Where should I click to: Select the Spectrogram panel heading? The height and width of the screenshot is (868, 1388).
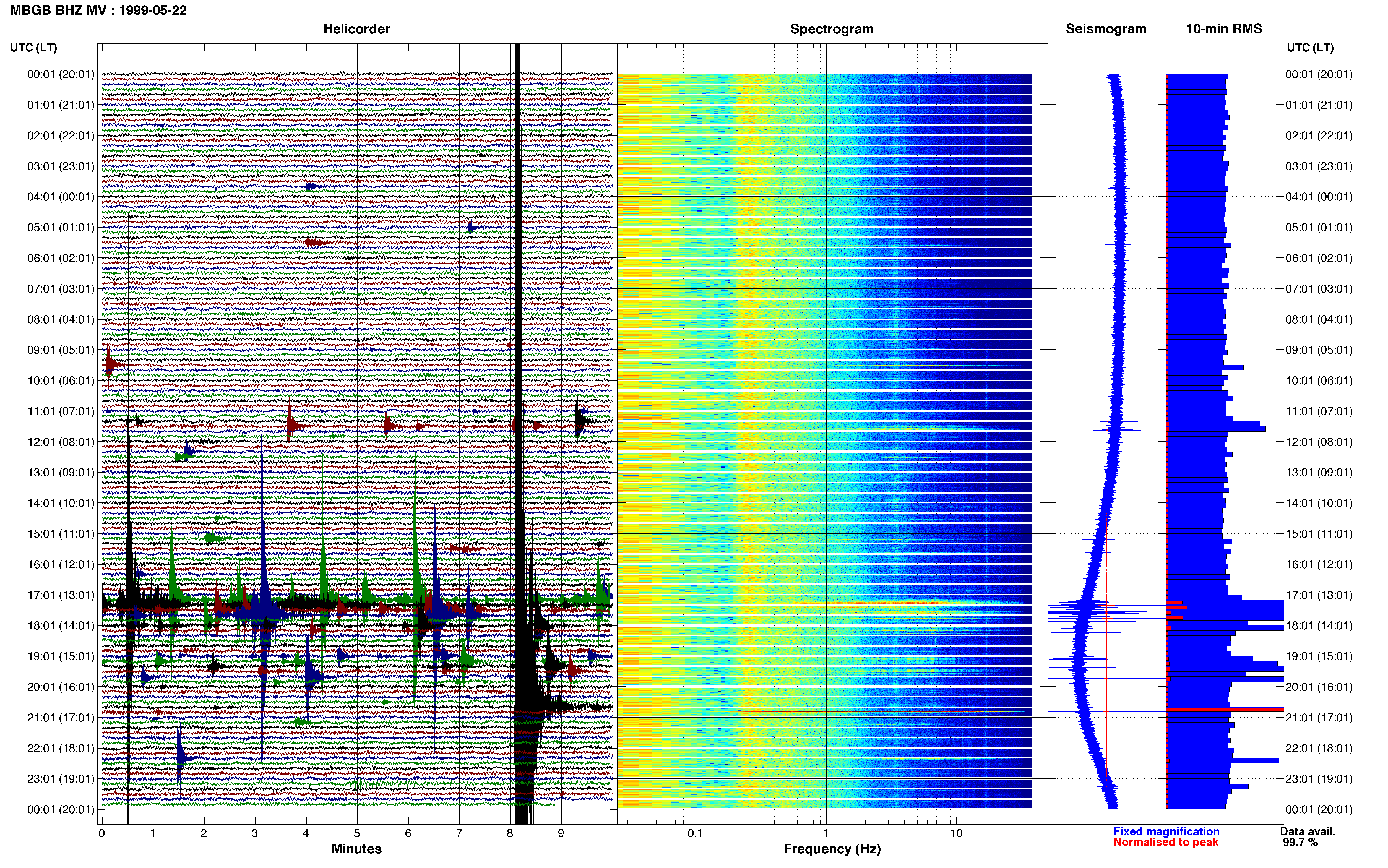(x=832, y=29)
